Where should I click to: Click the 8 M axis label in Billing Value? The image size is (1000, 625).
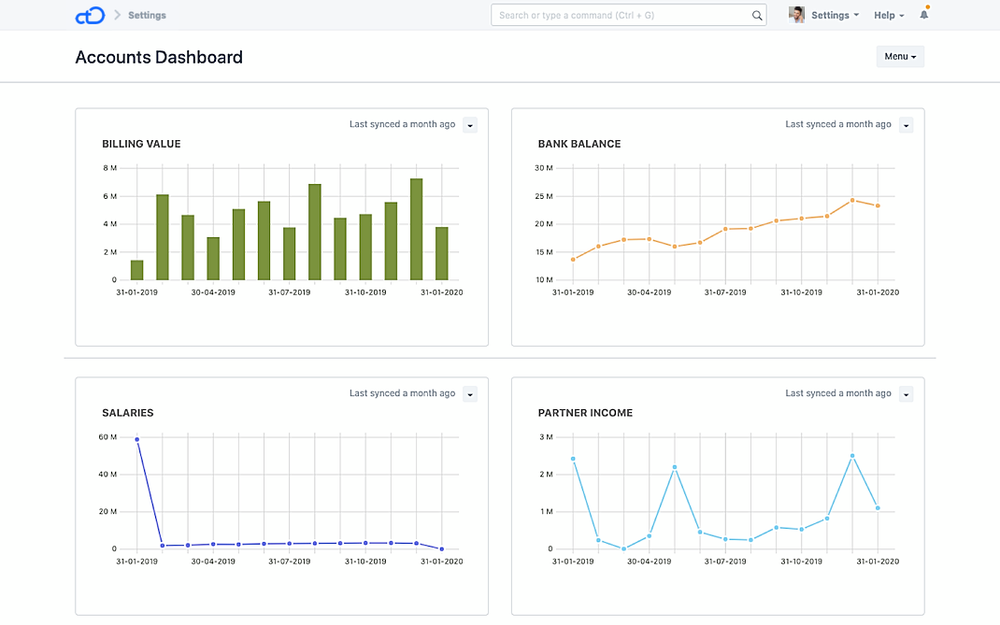110,168
